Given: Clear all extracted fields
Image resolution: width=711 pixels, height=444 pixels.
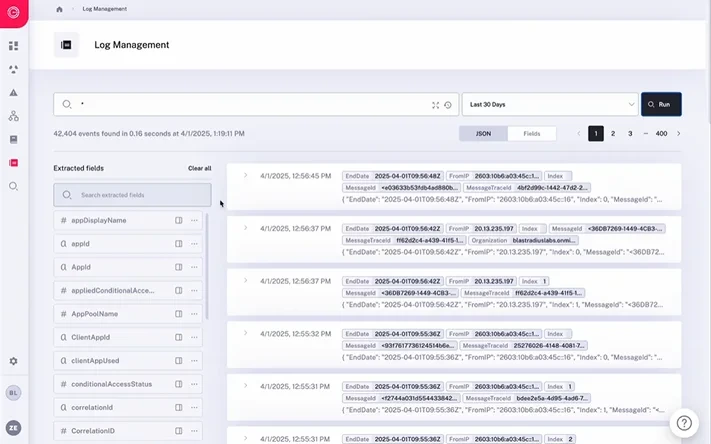Looking at the screenshot, I should (200, 168).
